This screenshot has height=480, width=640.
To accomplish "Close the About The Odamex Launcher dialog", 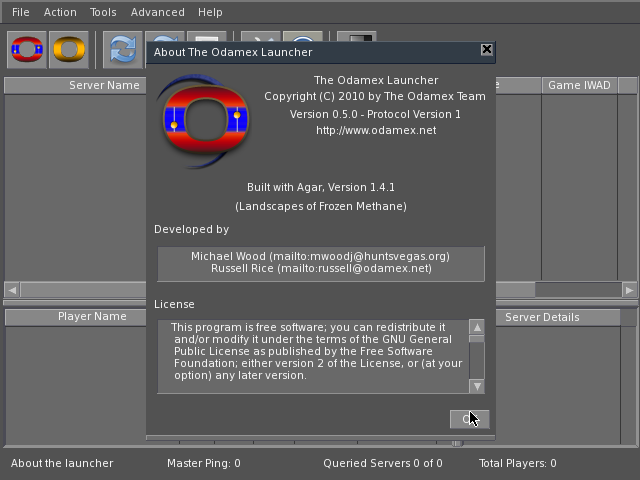I will coord(486,50).
